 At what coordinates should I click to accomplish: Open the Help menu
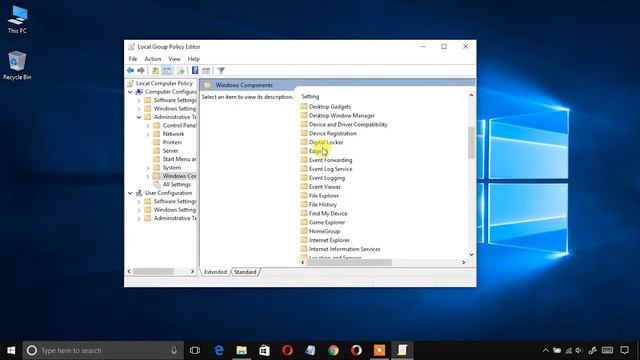[x=193, y=59]
